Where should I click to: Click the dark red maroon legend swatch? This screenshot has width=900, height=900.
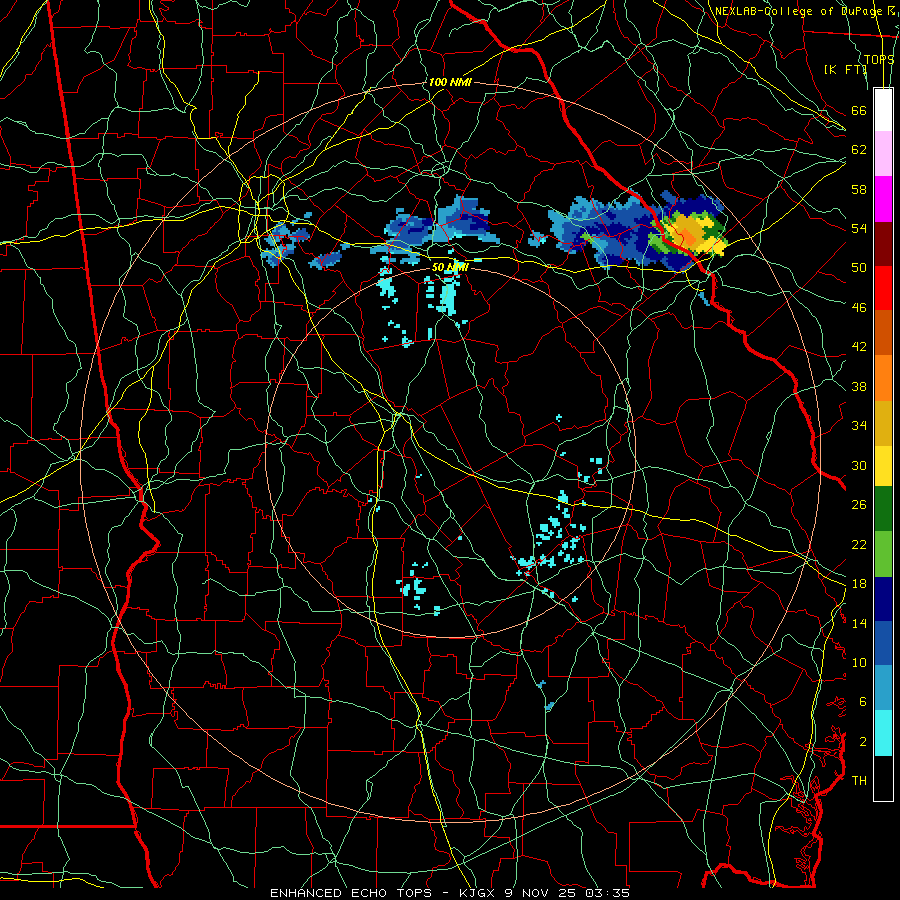pyautogui.click(x=883, y=243)
